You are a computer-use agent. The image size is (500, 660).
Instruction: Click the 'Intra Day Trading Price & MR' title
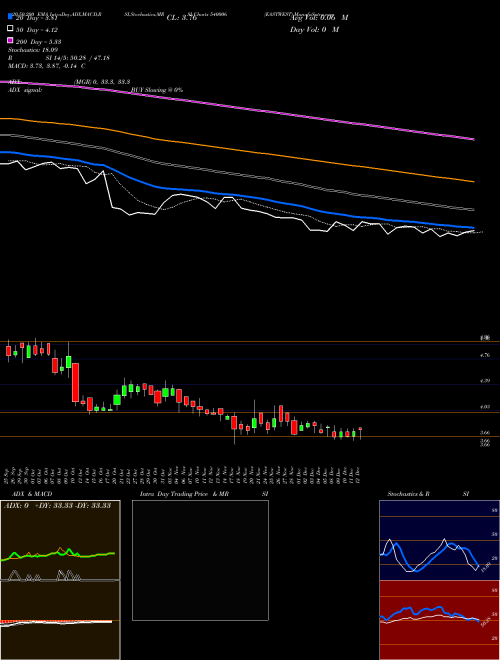pos(184,494)
